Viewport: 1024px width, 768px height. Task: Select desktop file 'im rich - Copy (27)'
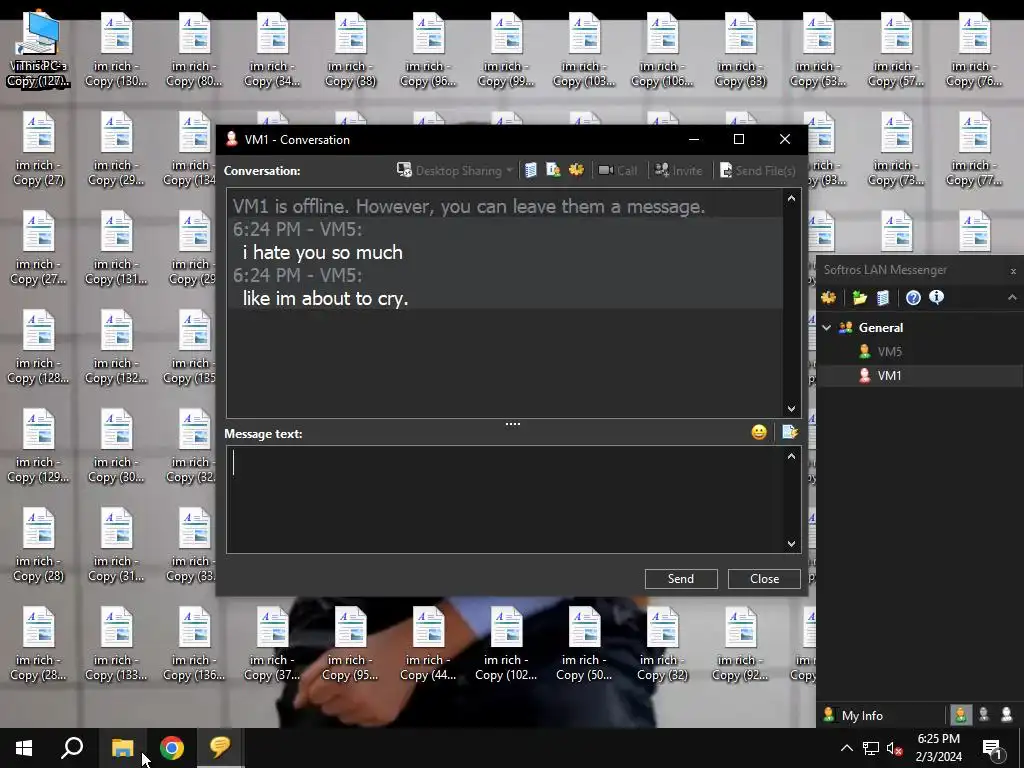coord(38,150)
